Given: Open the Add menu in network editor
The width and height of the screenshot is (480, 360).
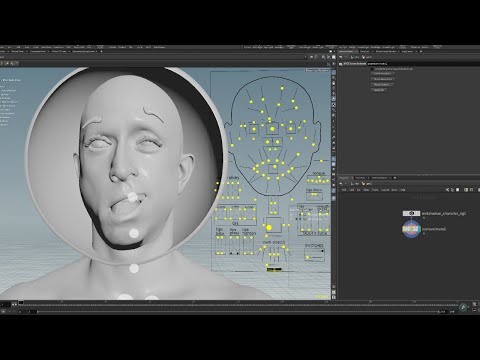Looking at the screenshot, I should click(344, 190).
